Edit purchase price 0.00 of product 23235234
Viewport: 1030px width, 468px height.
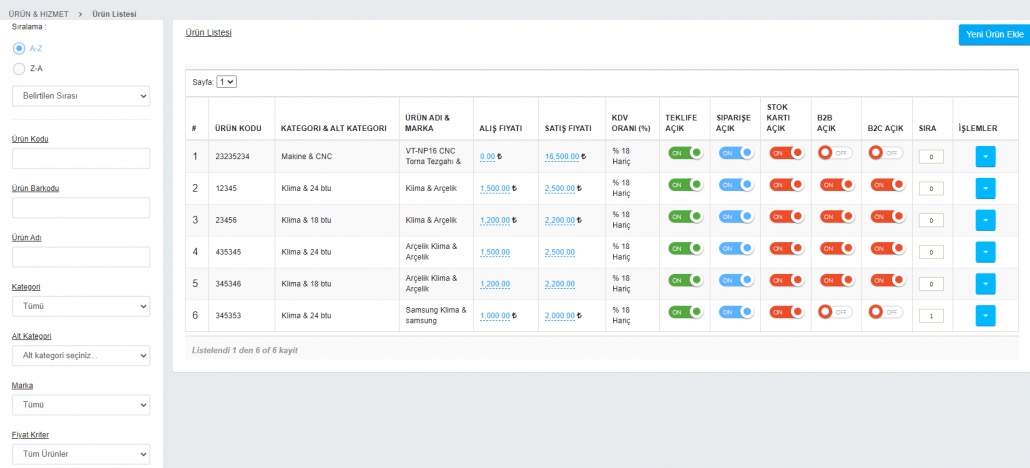tap(487, 156)
